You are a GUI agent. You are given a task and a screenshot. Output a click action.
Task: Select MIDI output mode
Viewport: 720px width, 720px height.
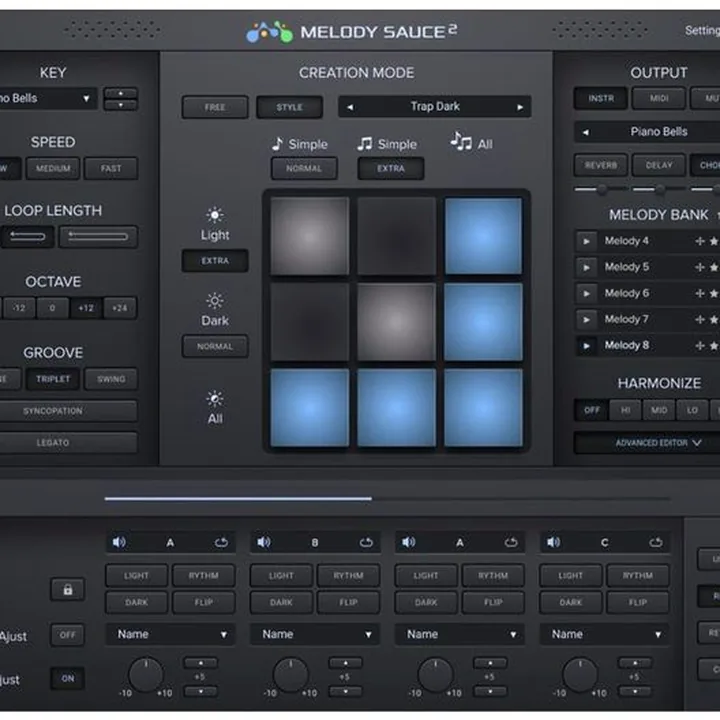(659, 98)
